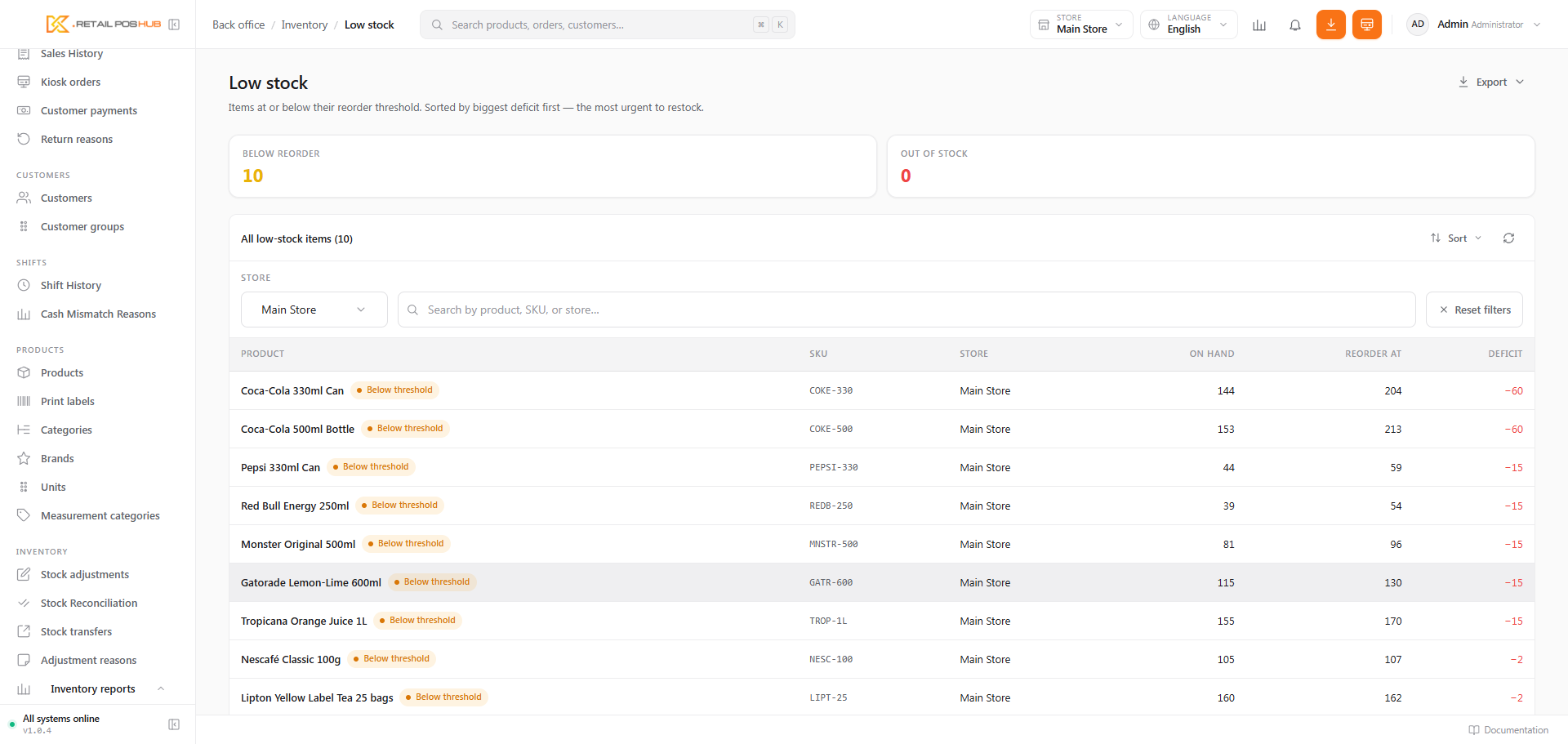The width and height of the screenshot is (1568, 744).
Task: Click the Retail POS Hub logo
Action: [104, 25]
